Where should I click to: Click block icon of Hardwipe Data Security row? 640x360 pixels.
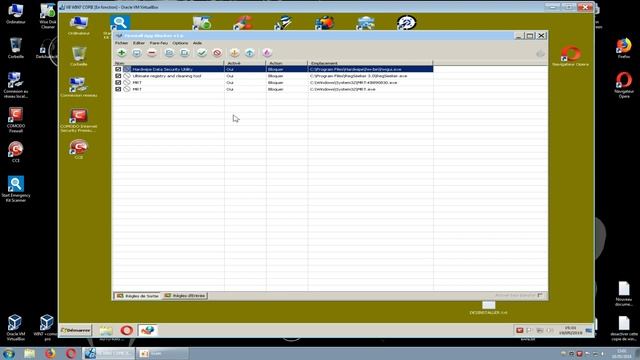pyautogui.click(x=127, y=69)
